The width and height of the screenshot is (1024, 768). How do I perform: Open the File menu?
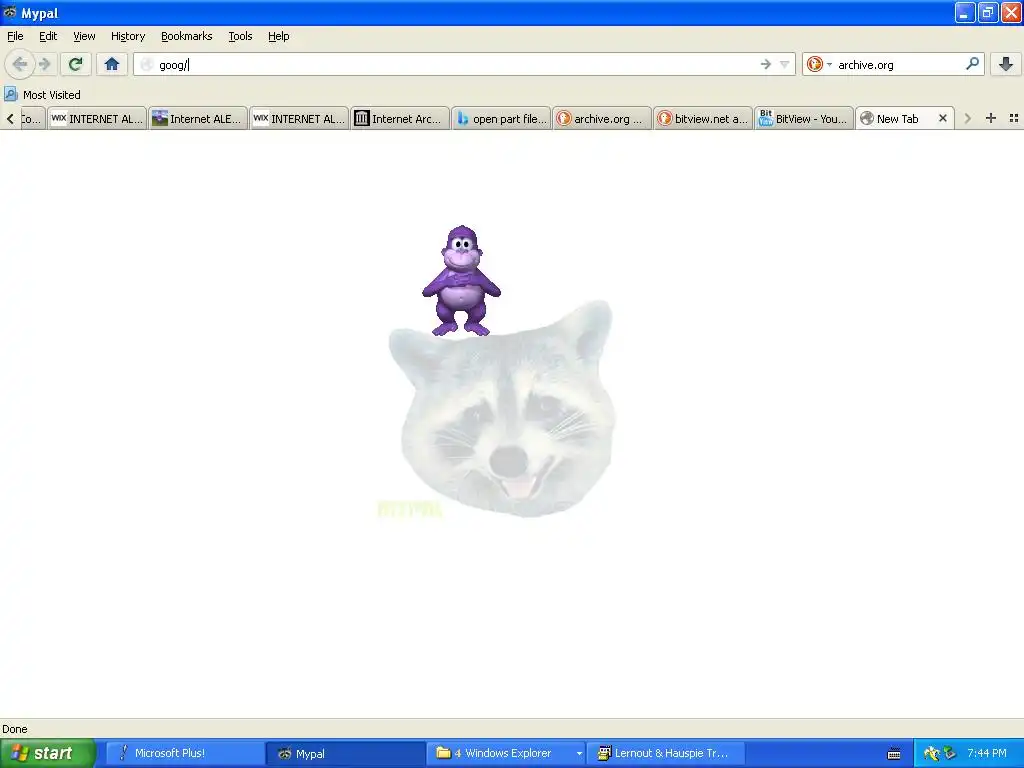15,36
